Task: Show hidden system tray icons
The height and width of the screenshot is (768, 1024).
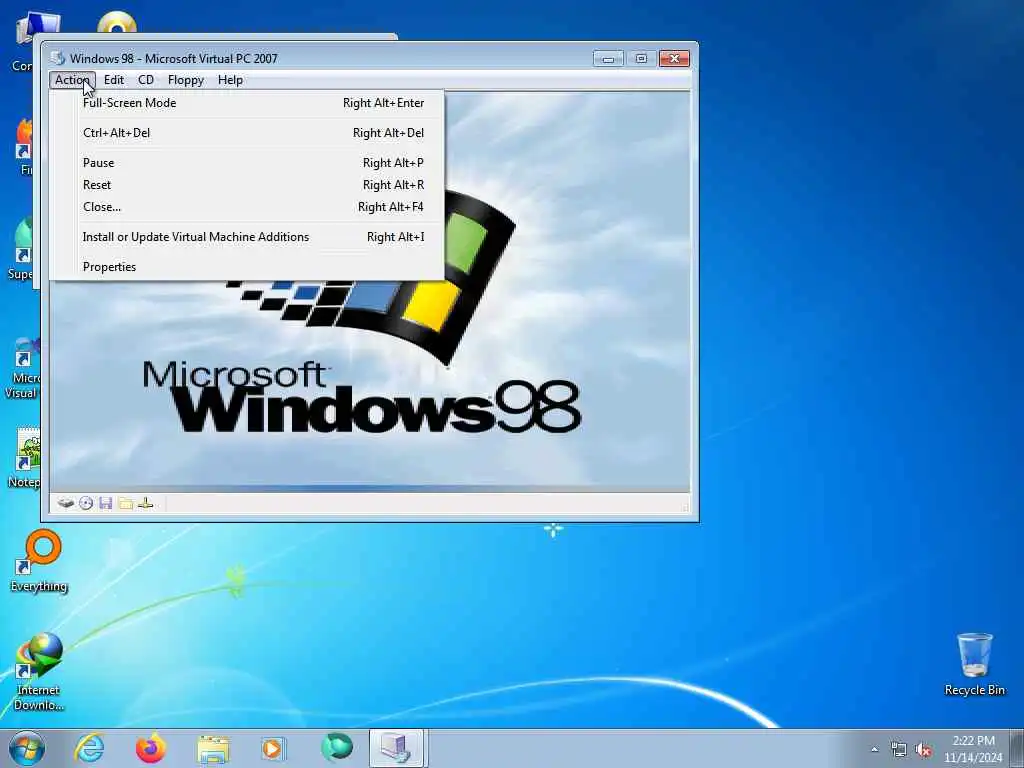Action: click(874, 749)
